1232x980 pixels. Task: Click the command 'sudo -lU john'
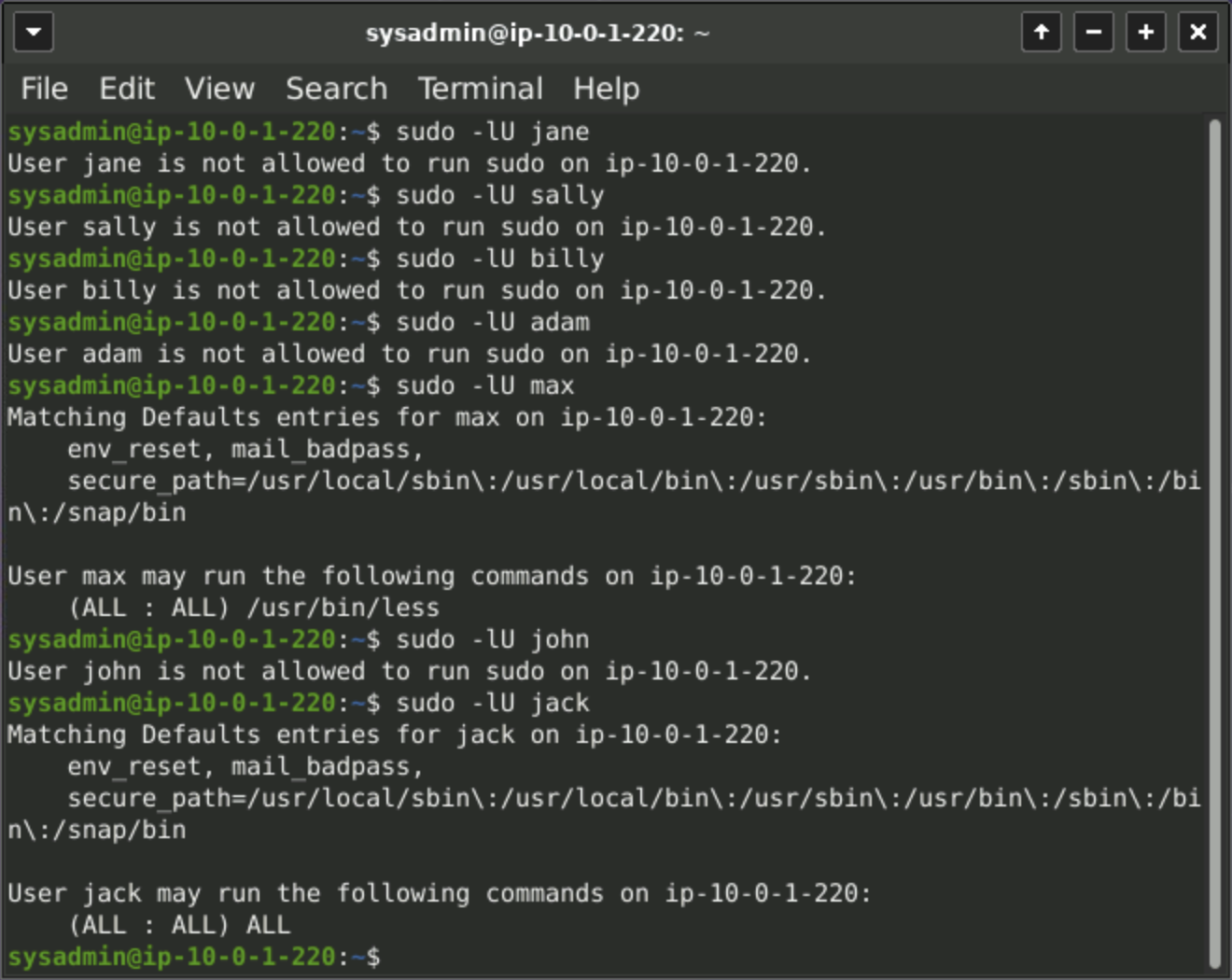coord(493,639)
